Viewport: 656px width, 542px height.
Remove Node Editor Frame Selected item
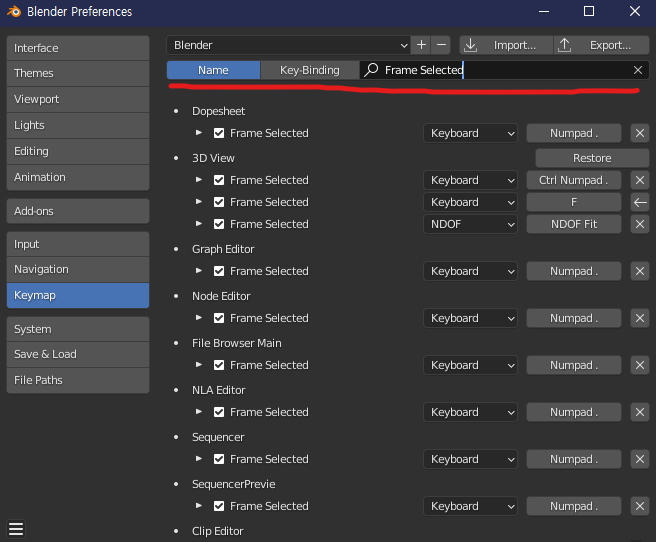click(x=640, y=318)
